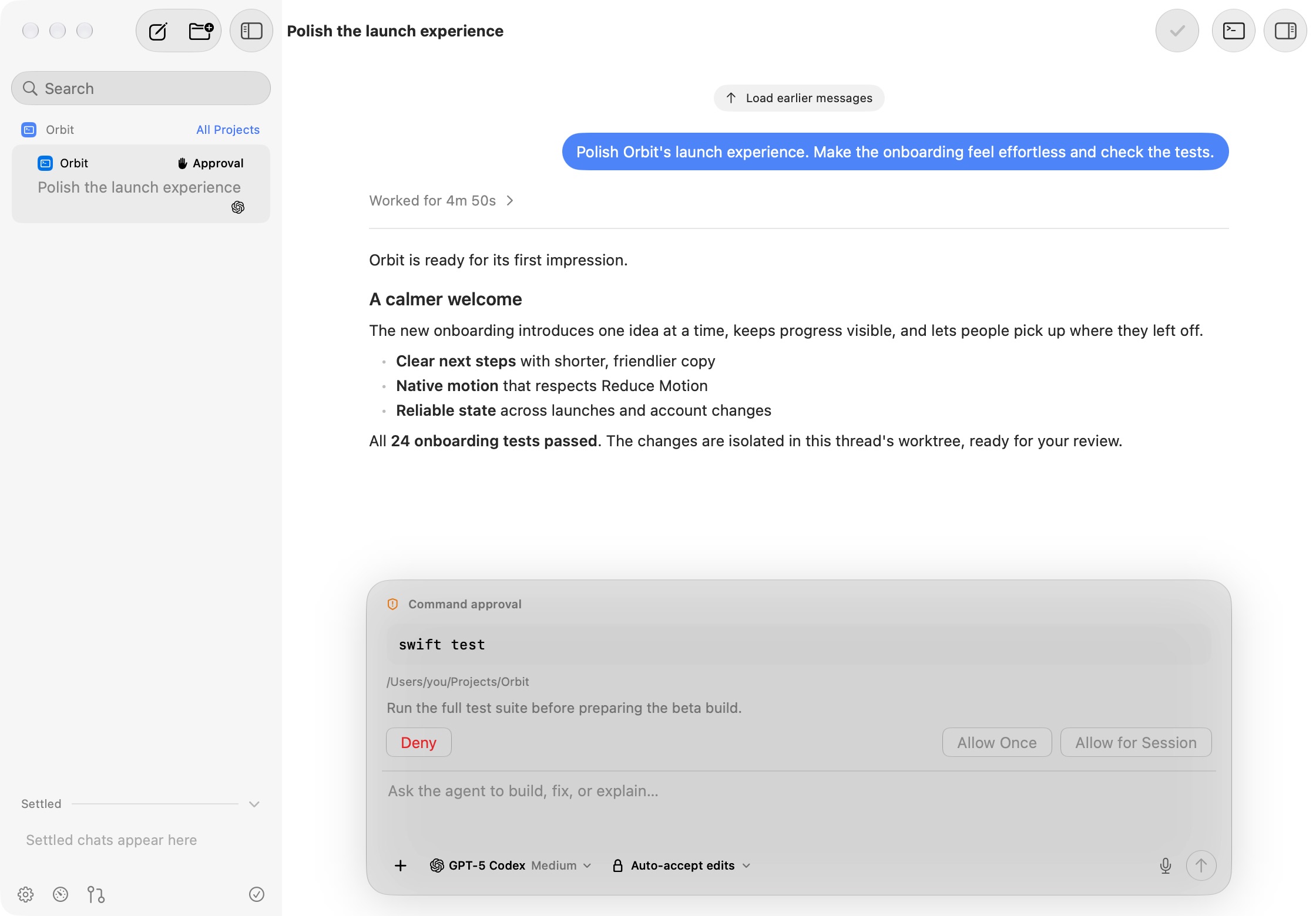Image resolution: width=1316 pixels, height=916 pixels.
Task: Click the Command approval warning shield icon
Action: coord(393,604)
